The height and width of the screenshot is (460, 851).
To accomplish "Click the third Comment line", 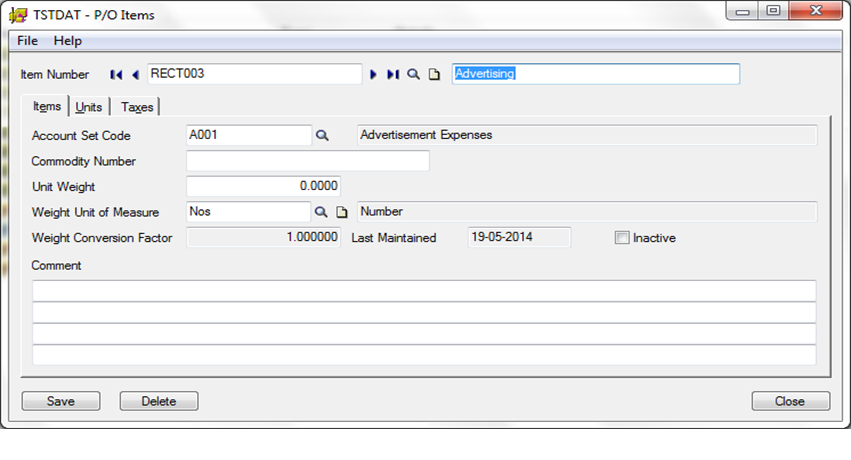I will [424, 333].
